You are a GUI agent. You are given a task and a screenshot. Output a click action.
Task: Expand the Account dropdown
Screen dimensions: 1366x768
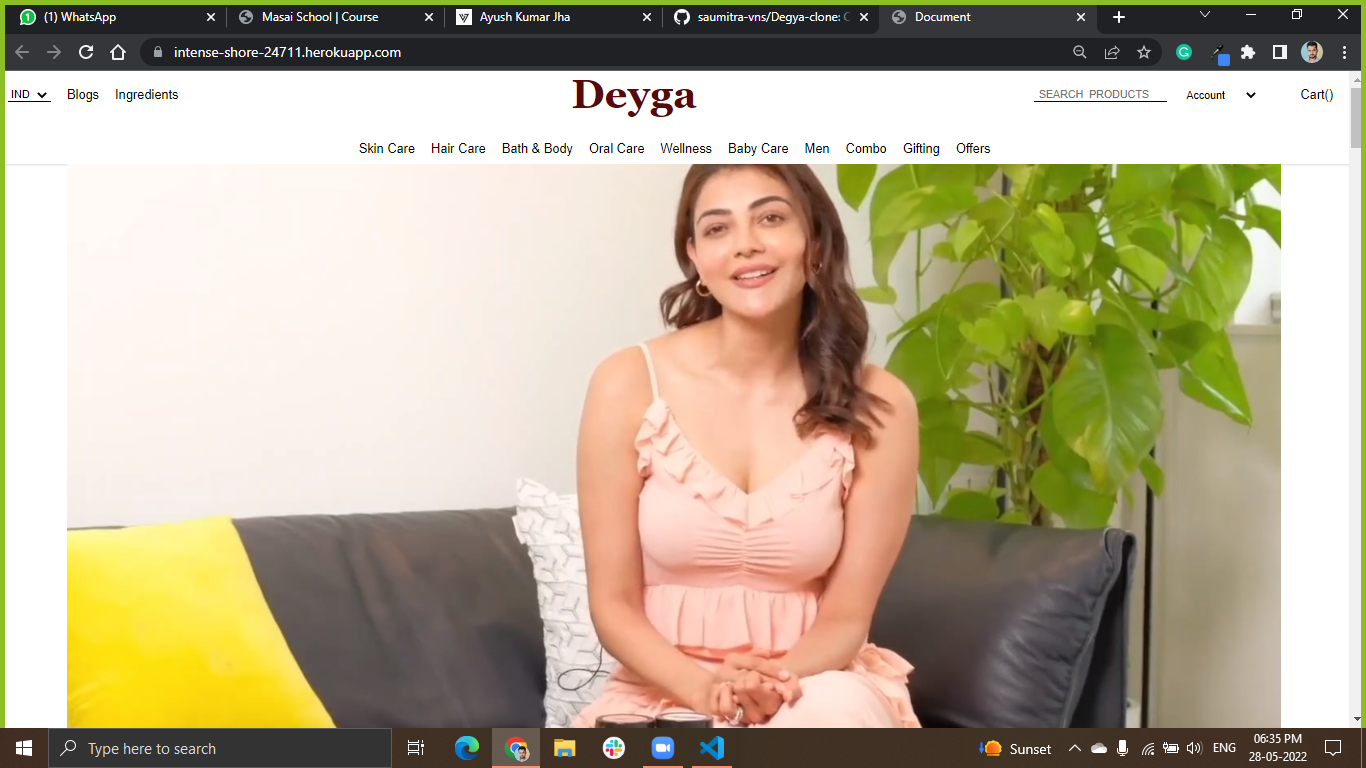point(1220,95)
